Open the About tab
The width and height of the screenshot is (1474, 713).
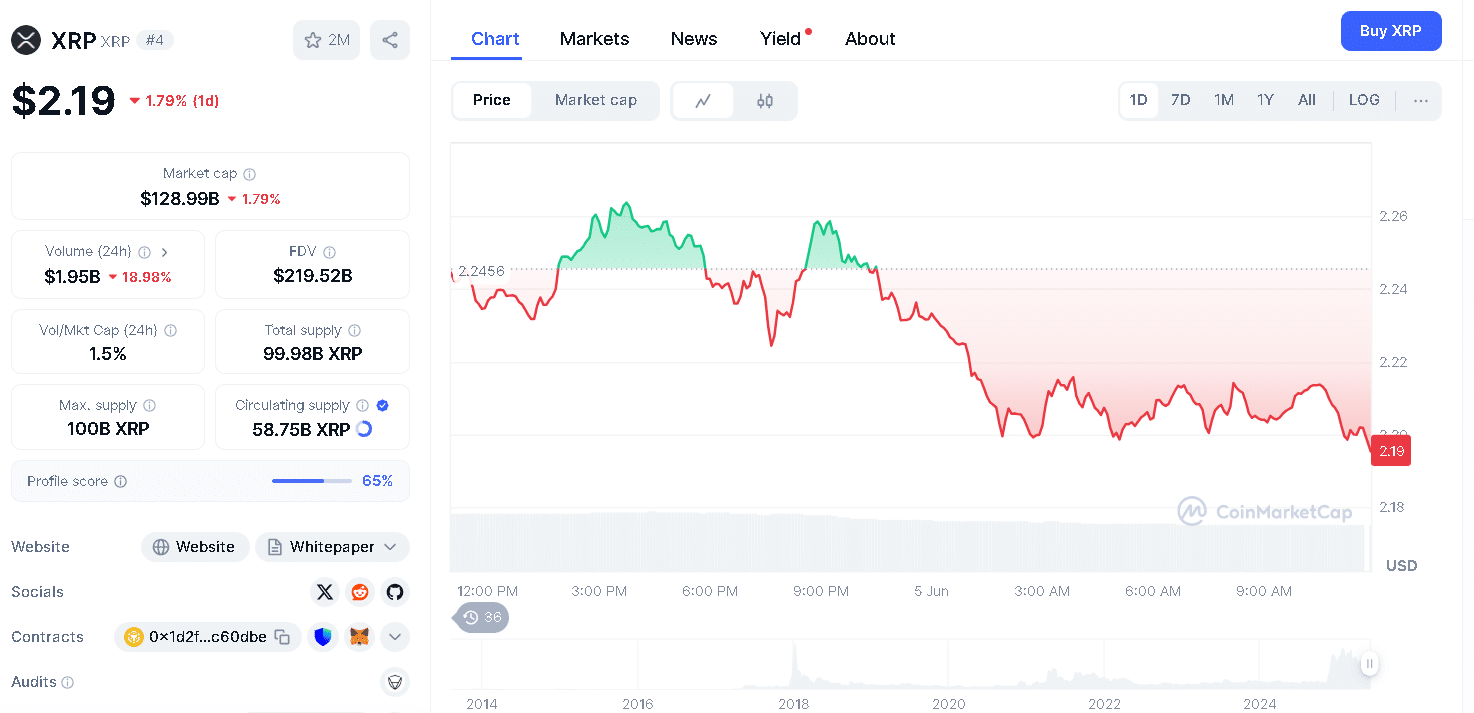tap(870, 39)
